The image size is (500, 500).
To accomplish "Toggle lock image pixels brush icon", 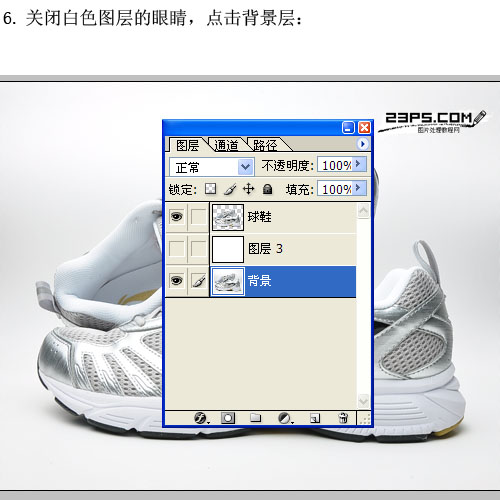I will (x=230, y=189).
